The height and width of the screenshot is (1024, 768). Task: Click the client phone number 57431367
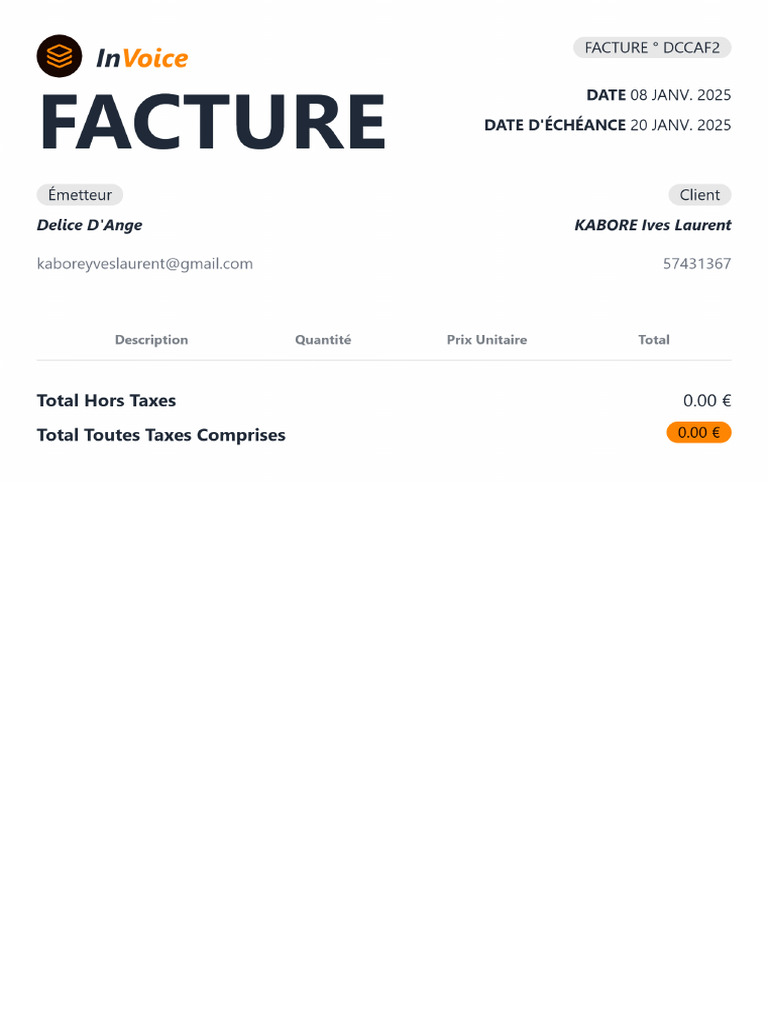pyautogui.click(x=697, y=264)
